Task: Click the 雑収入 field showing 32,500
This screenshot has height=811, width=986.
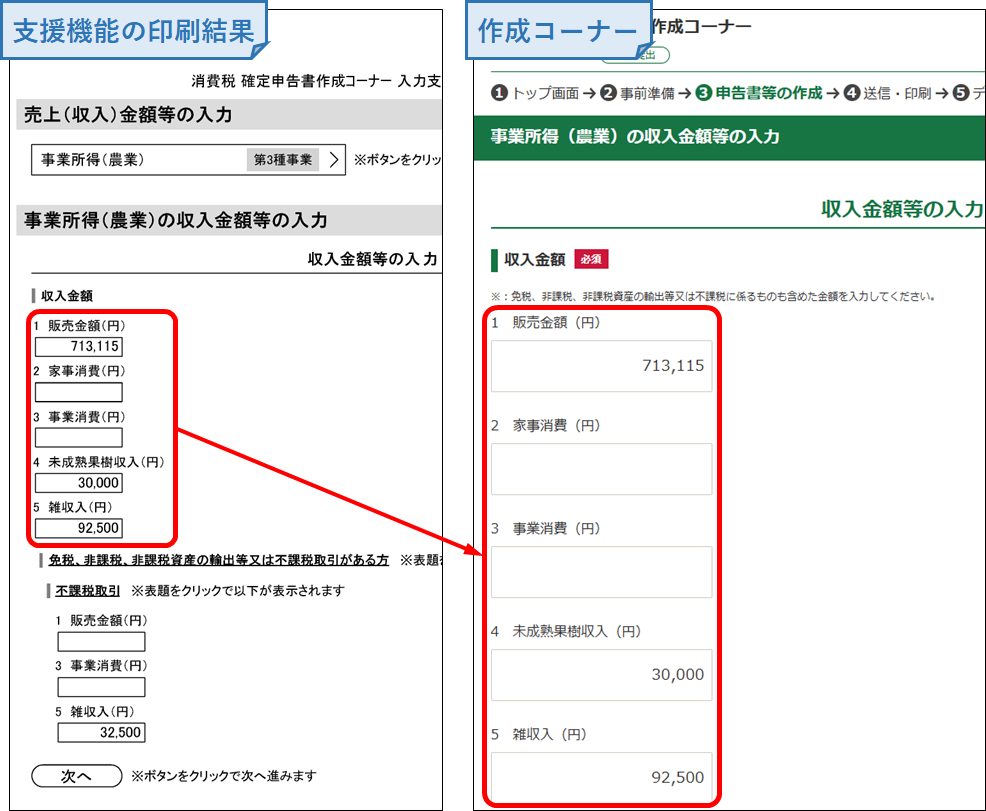Action: pyautogui.click(x=101, y=733)
